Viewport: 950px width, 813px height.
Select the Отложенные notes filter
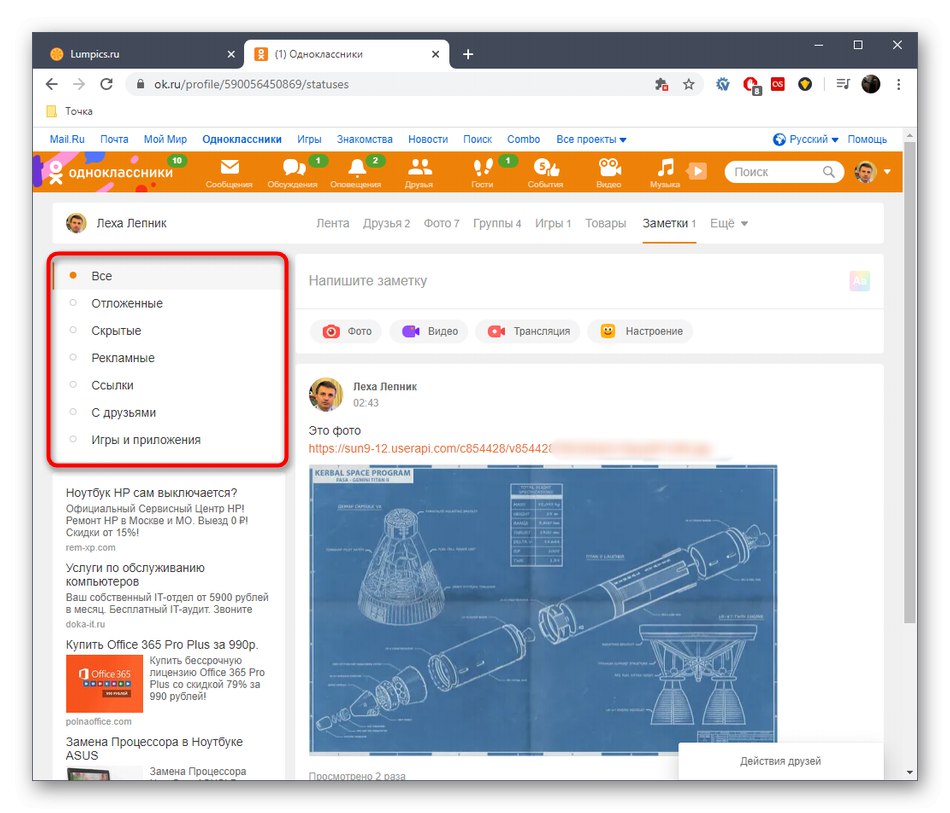[168, 303]
